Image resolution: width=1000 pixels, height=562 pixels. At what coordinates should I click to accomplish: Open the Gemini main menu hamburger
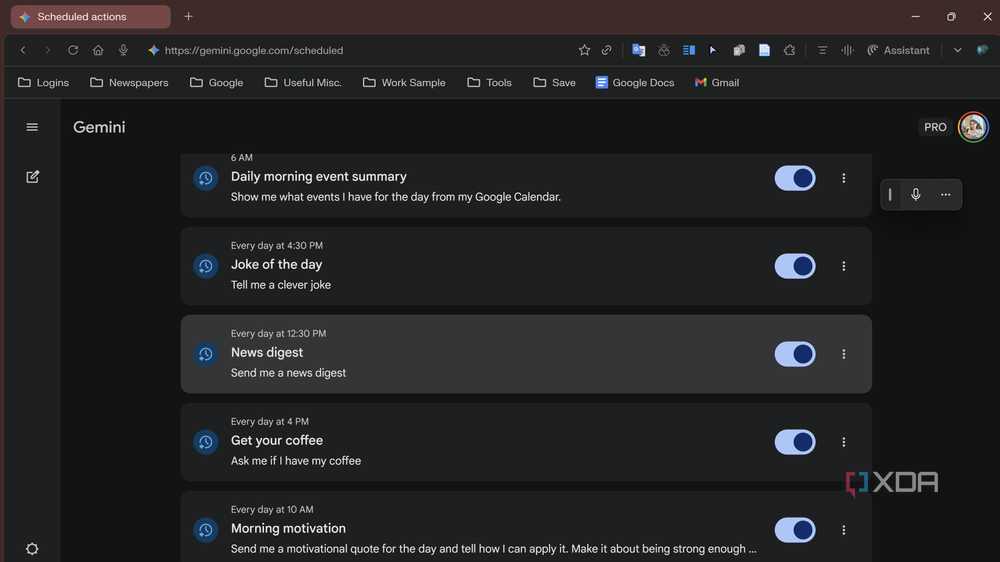32,127
